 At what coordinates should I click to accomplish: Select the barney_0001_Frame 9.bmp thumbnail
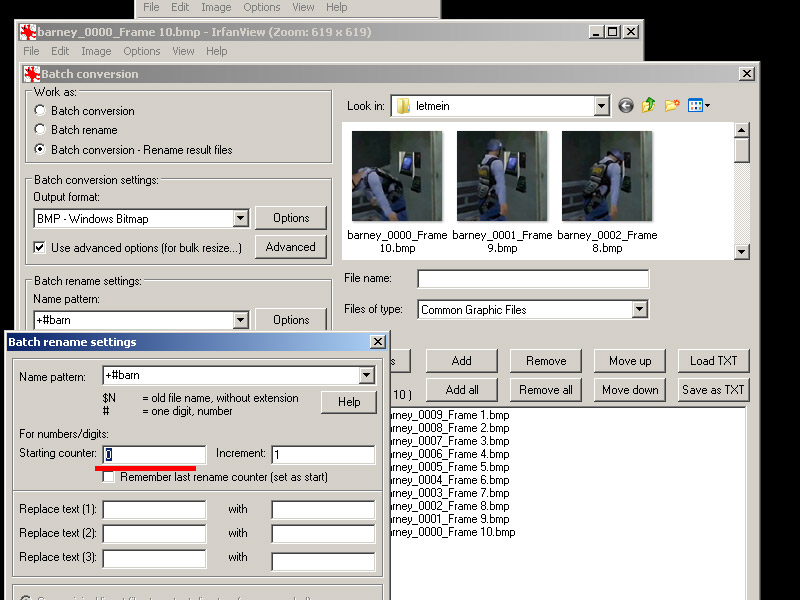coord(502,176)
